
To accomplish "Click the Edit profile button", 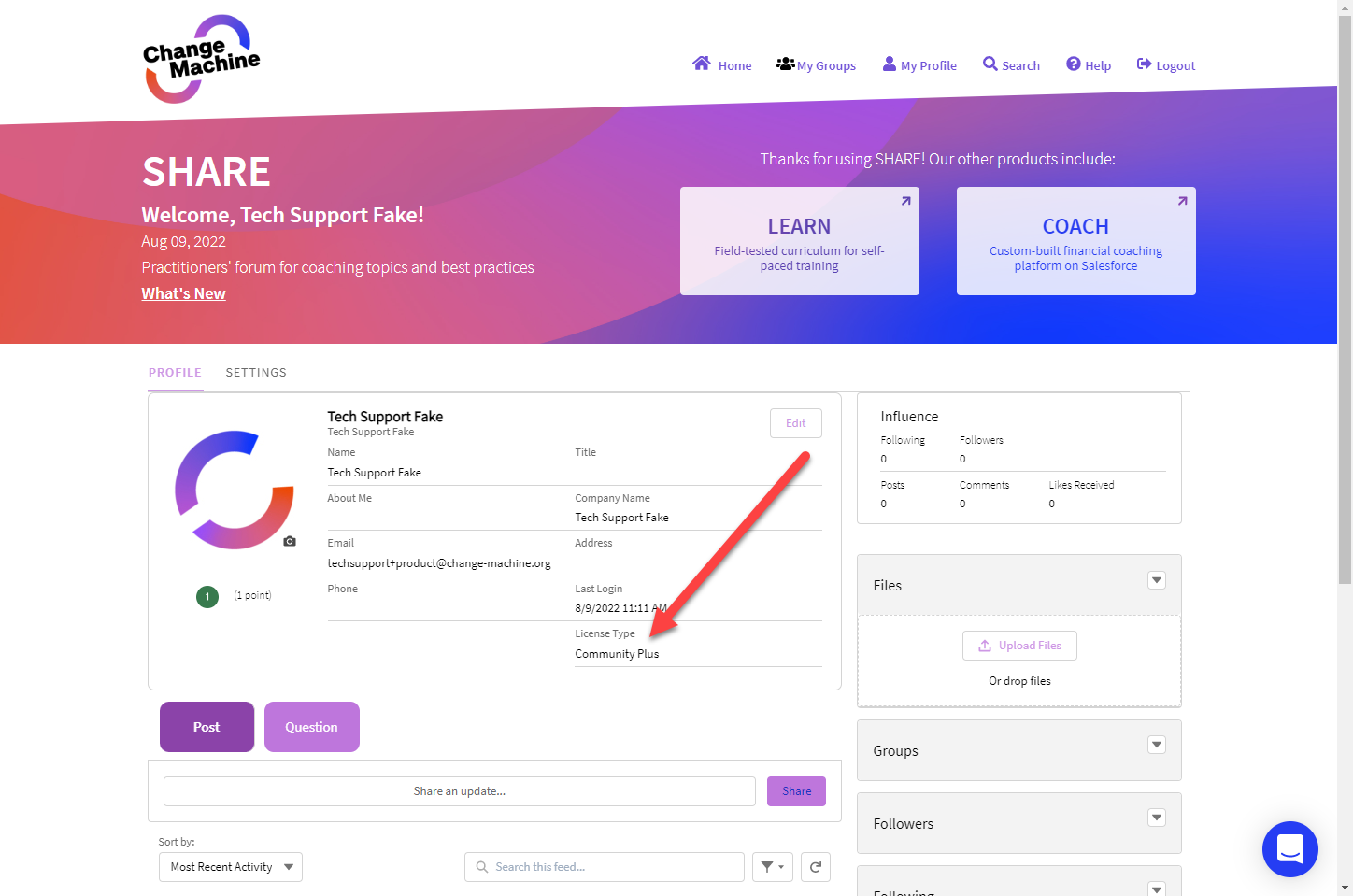I will [796, 423].
